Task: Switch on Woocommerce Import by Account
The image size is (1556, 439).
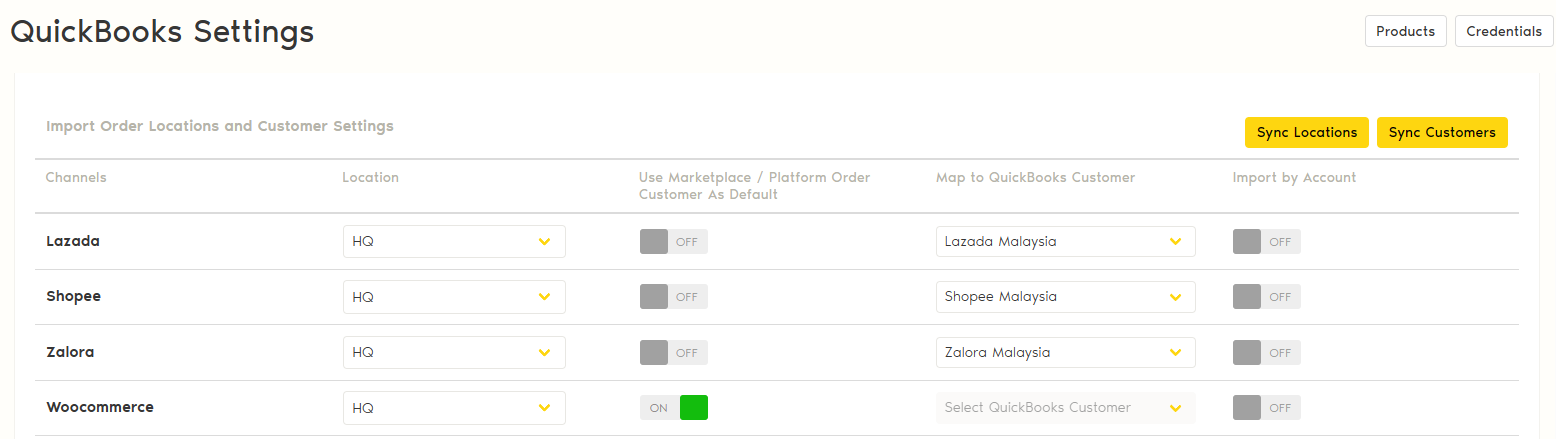Action: 1266,408
